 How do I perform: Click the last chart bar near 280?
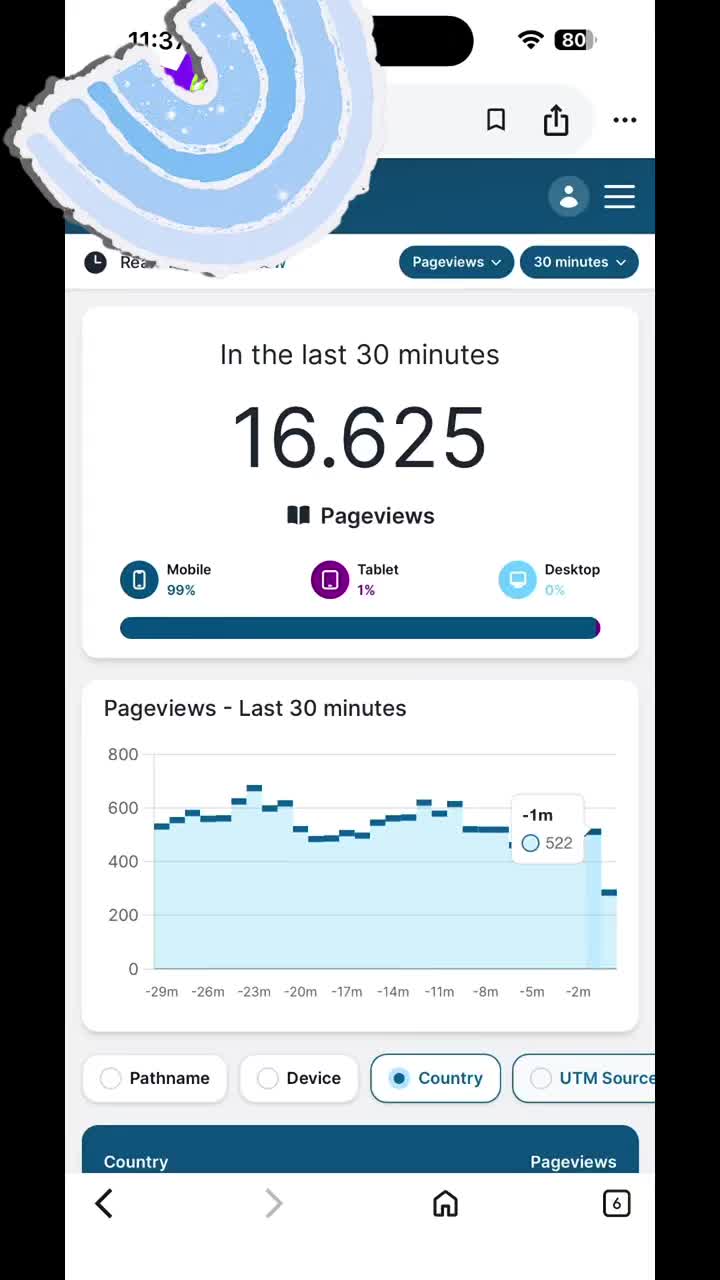pyautogui.click(x=609, y=929)
